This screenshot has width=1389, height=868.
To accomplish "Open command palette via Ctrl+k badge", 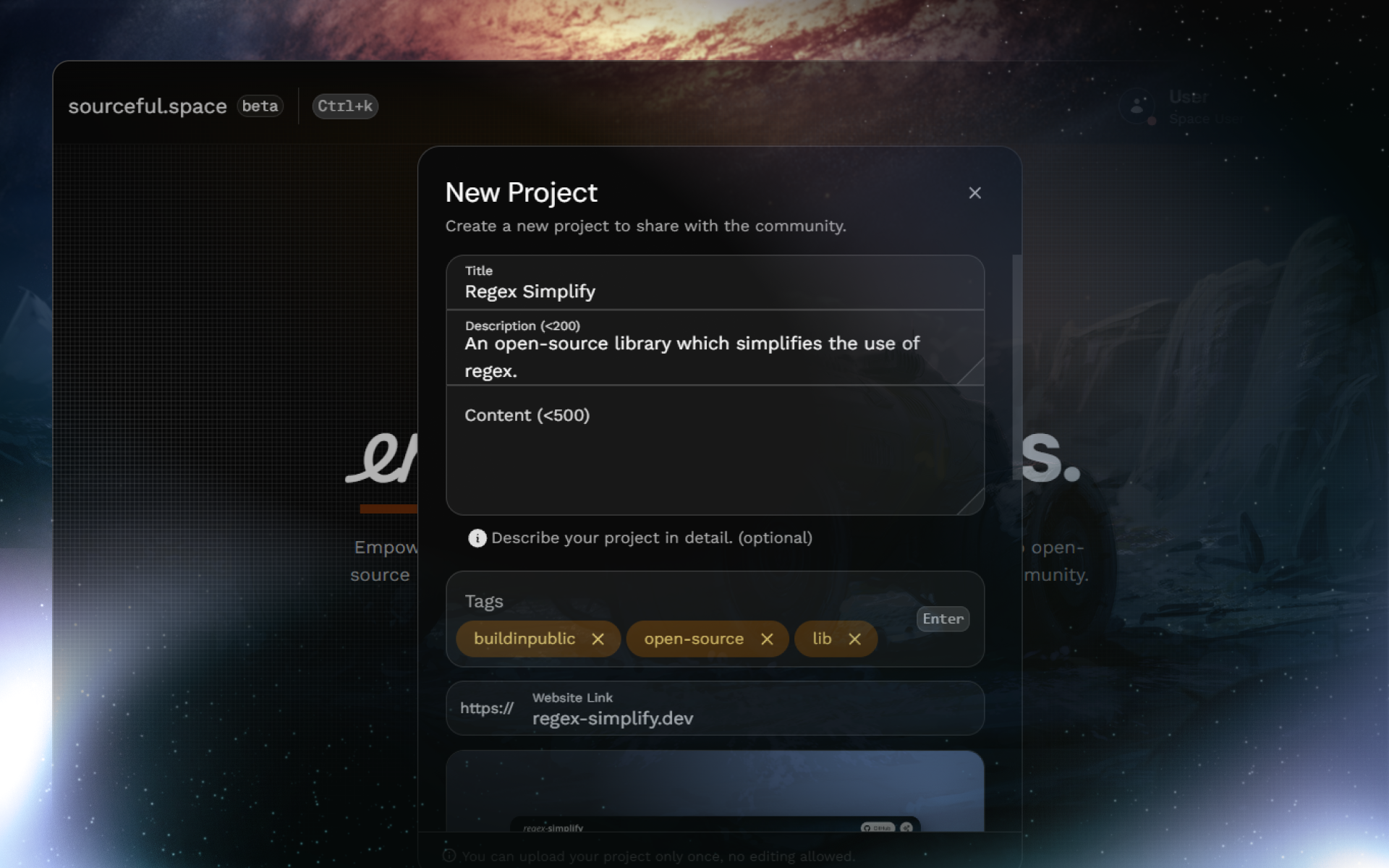I will pos(345,106).
